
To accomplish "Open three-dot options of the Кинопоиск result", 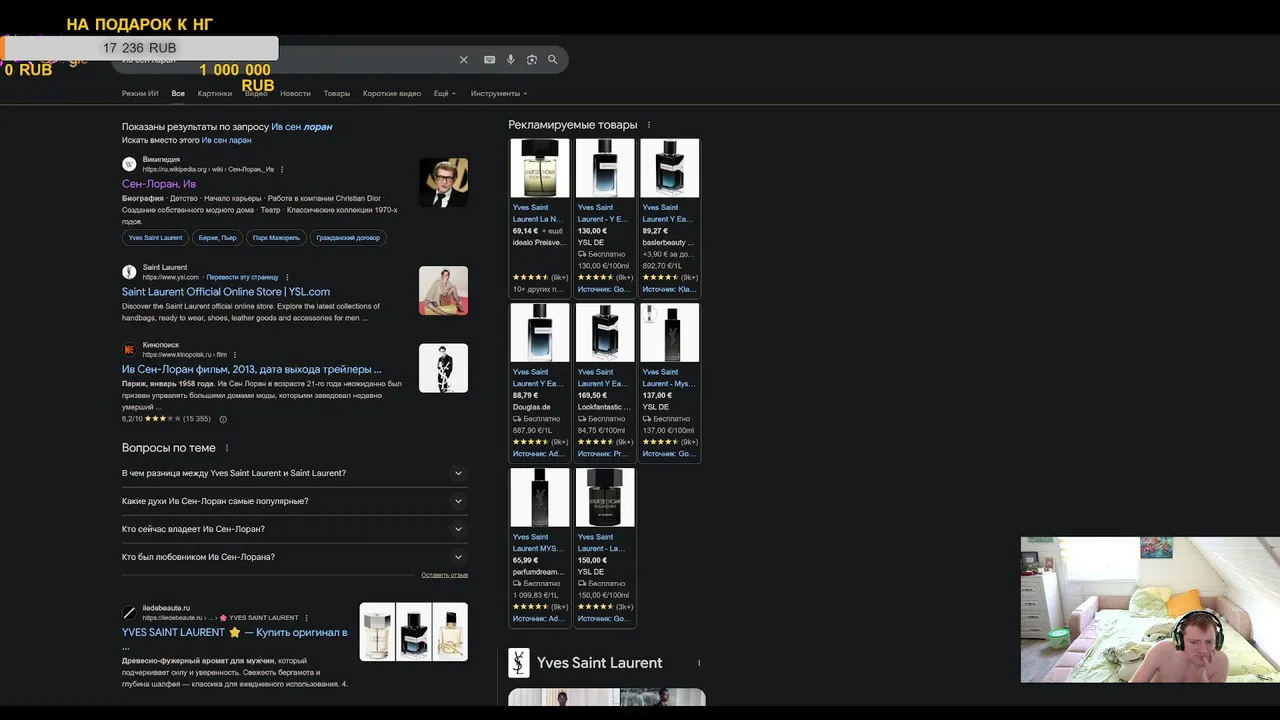I will click(235, 355).
